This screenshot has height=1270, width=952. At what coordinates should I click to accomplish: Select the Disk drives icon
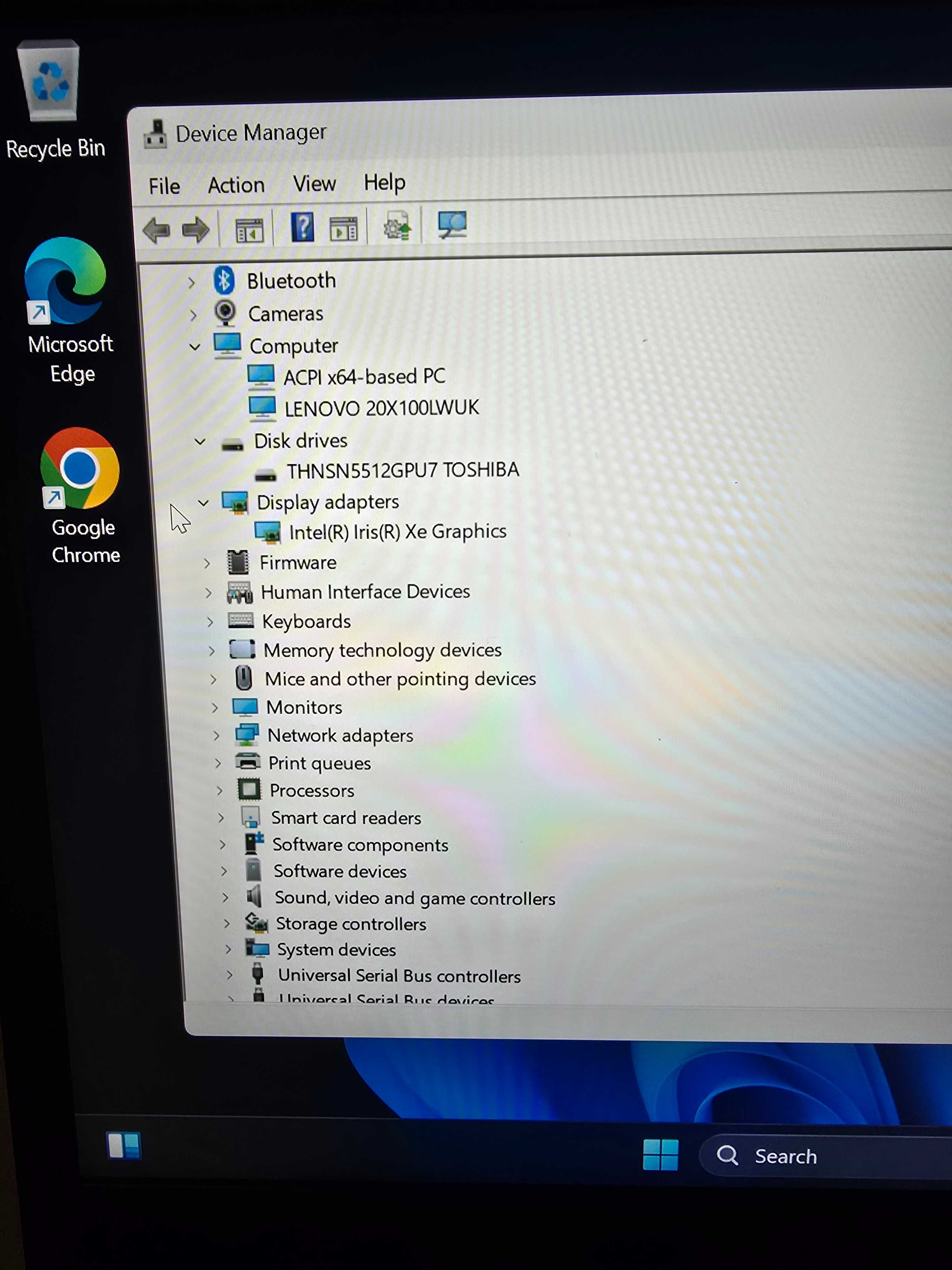(232, 444)
